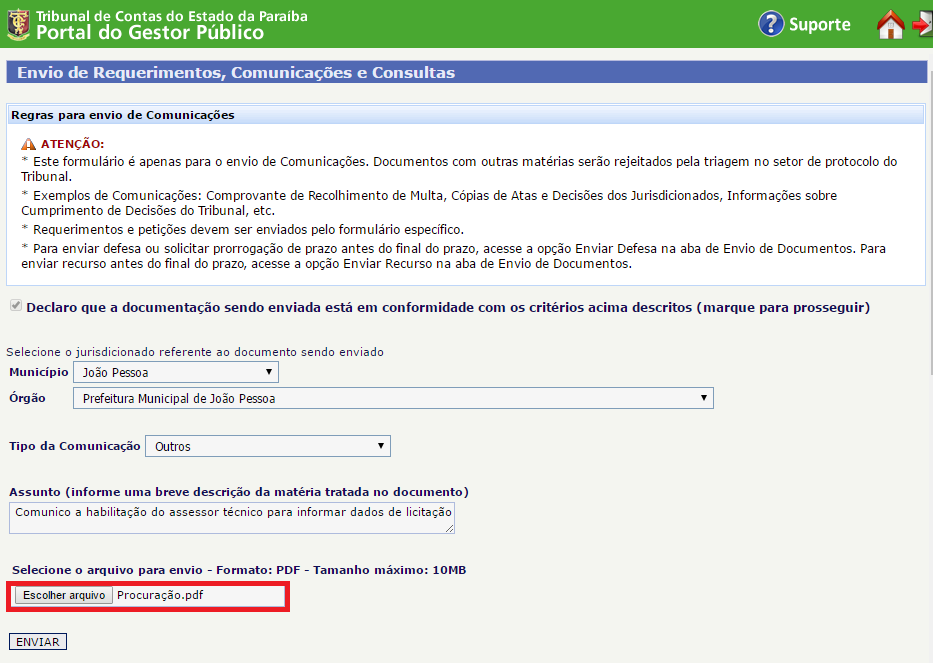Viewport: 933px width, 663px height.
Task: Click the red exit arrow icon
Action: click(x=922, y=25)
